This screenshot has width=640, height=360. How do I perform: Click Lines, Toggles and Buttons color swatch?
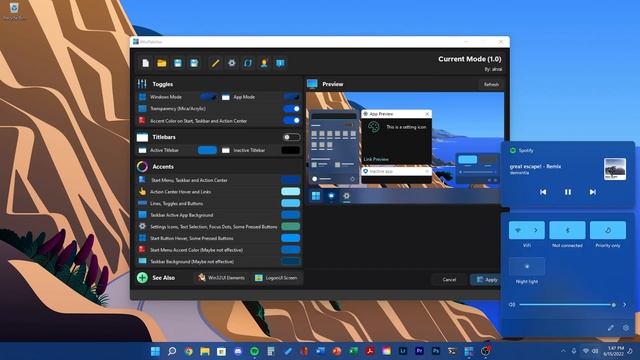(291, 203)
